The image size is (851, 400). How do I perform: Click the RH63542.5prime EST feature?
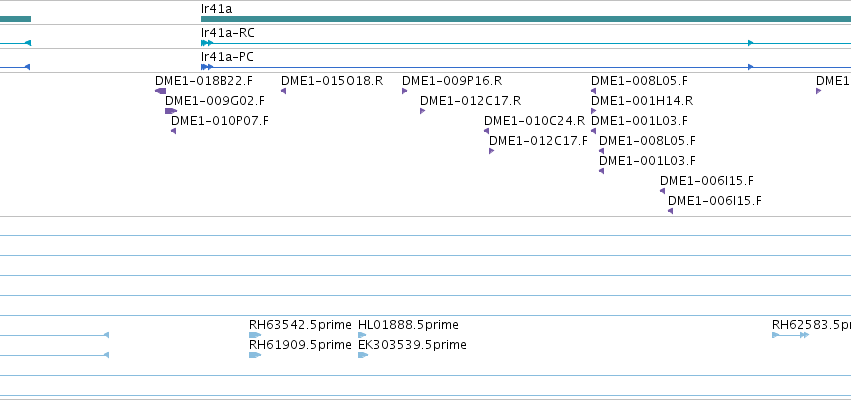tap(255, 335)
